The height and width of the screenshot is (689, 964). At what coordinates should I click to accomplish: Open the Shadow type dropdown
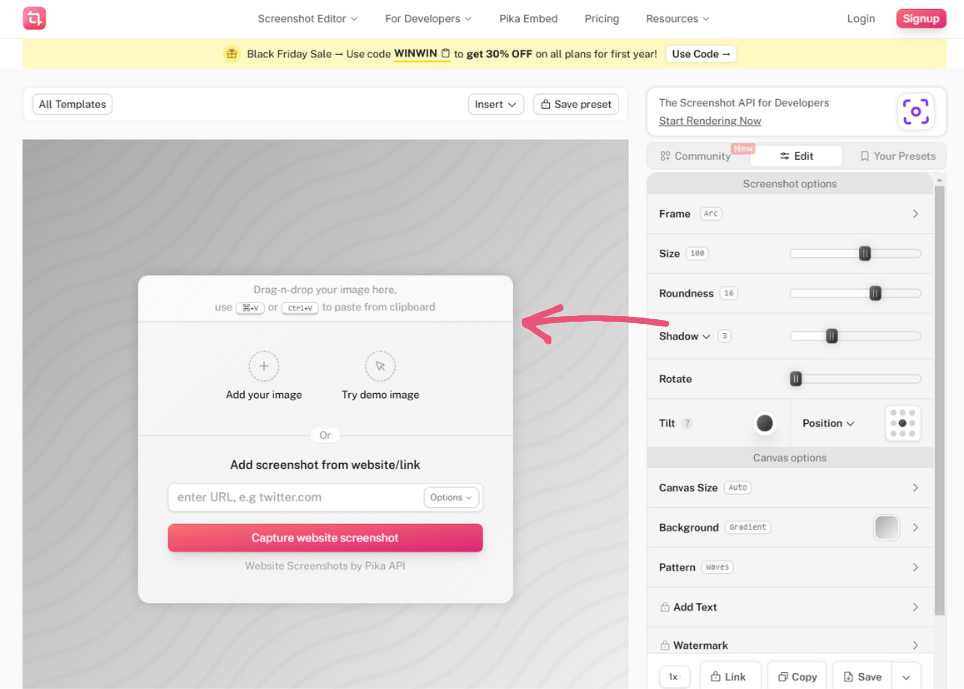point(684,336)
